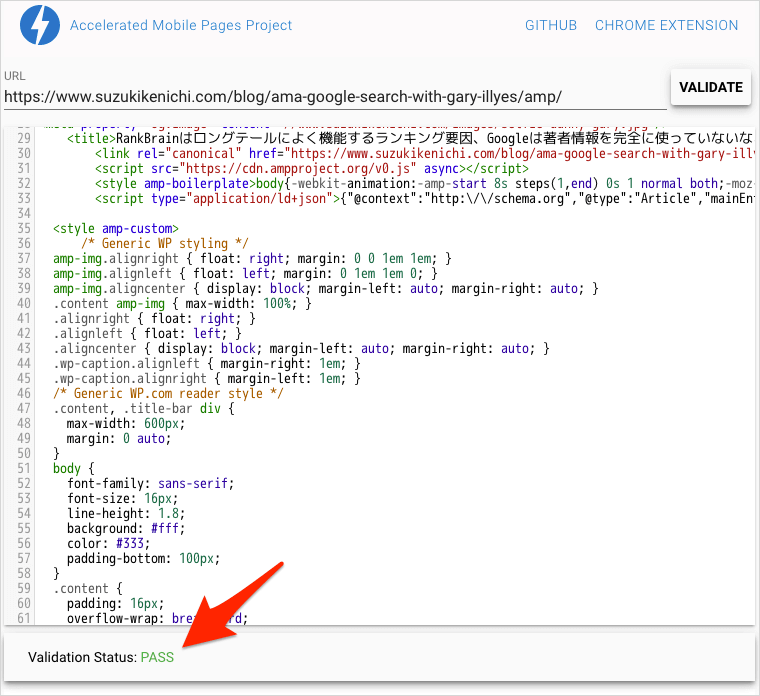Click the '<style amp-custom>' code line
This screenshot has width=760, height=696.
point(116,228)
